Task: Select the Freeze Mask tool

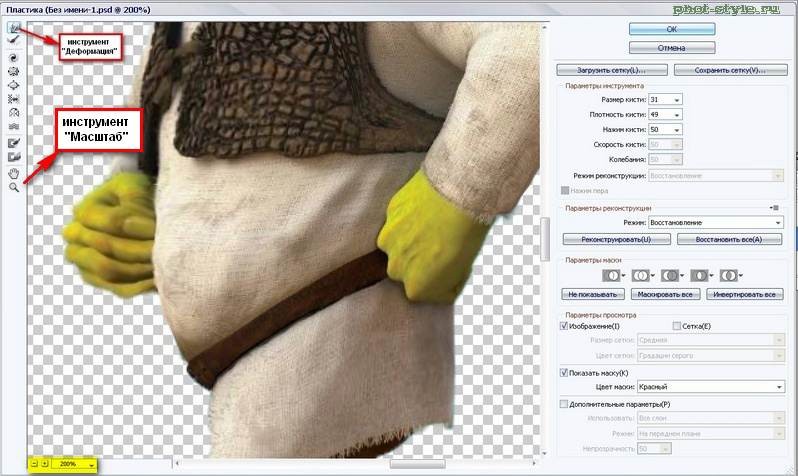Action: click(14, 144)
